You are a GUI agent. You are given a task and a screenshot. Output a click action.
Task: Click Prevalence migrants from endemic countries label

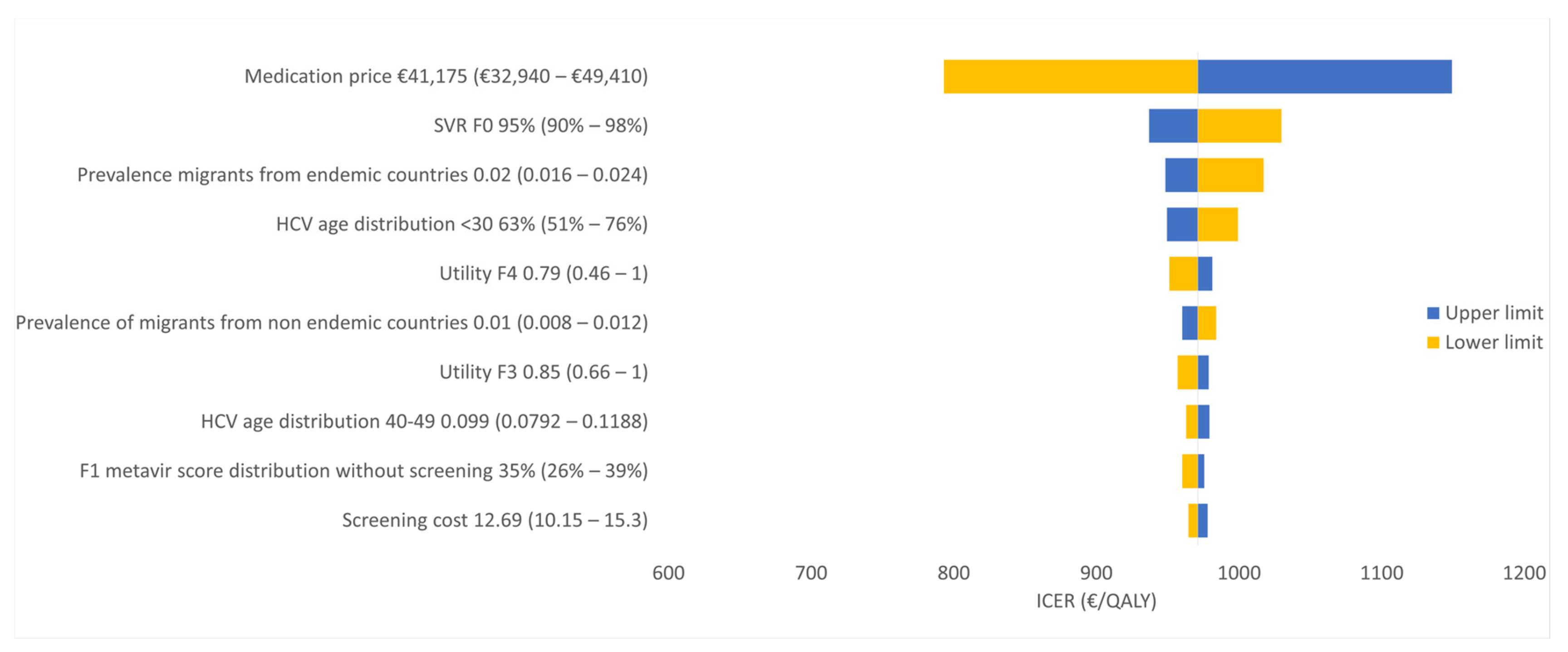tap(362, 175)
